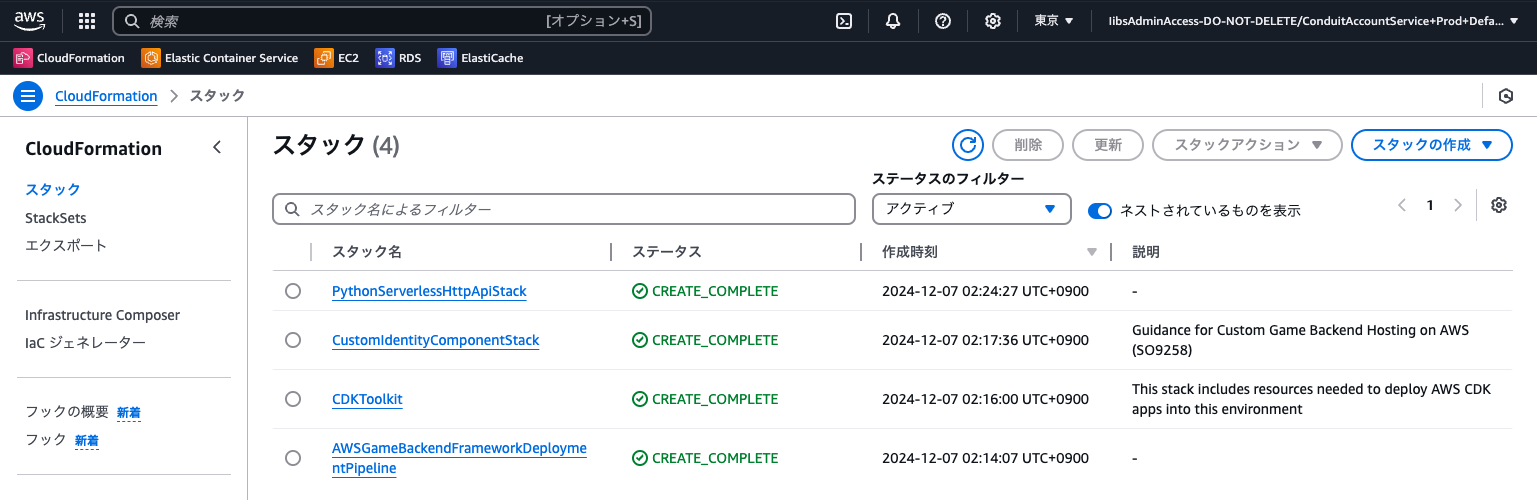Open the info panel hexagon icon
This screenshot has height=500, width=1537.
1506,96
